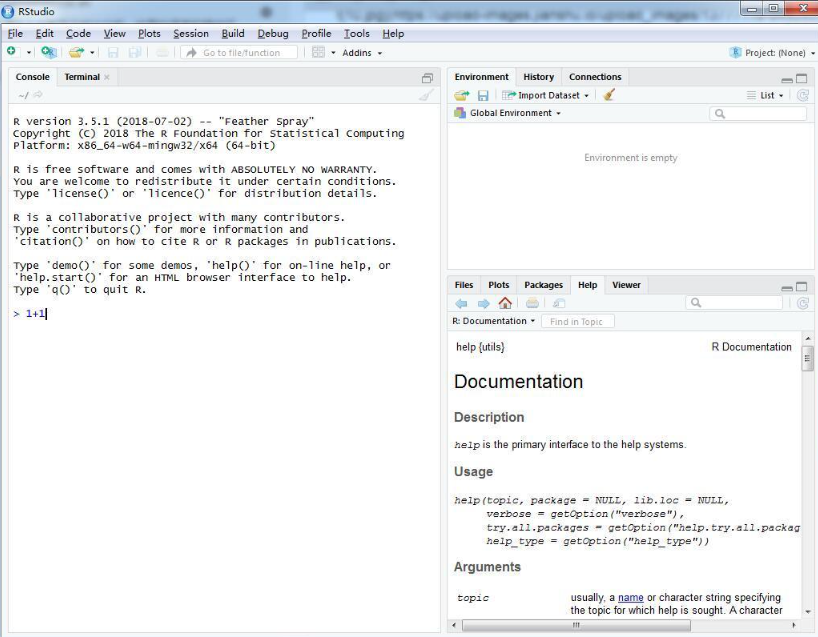
Task: Select the Connections tab
Action: click(x=595, y=77)
